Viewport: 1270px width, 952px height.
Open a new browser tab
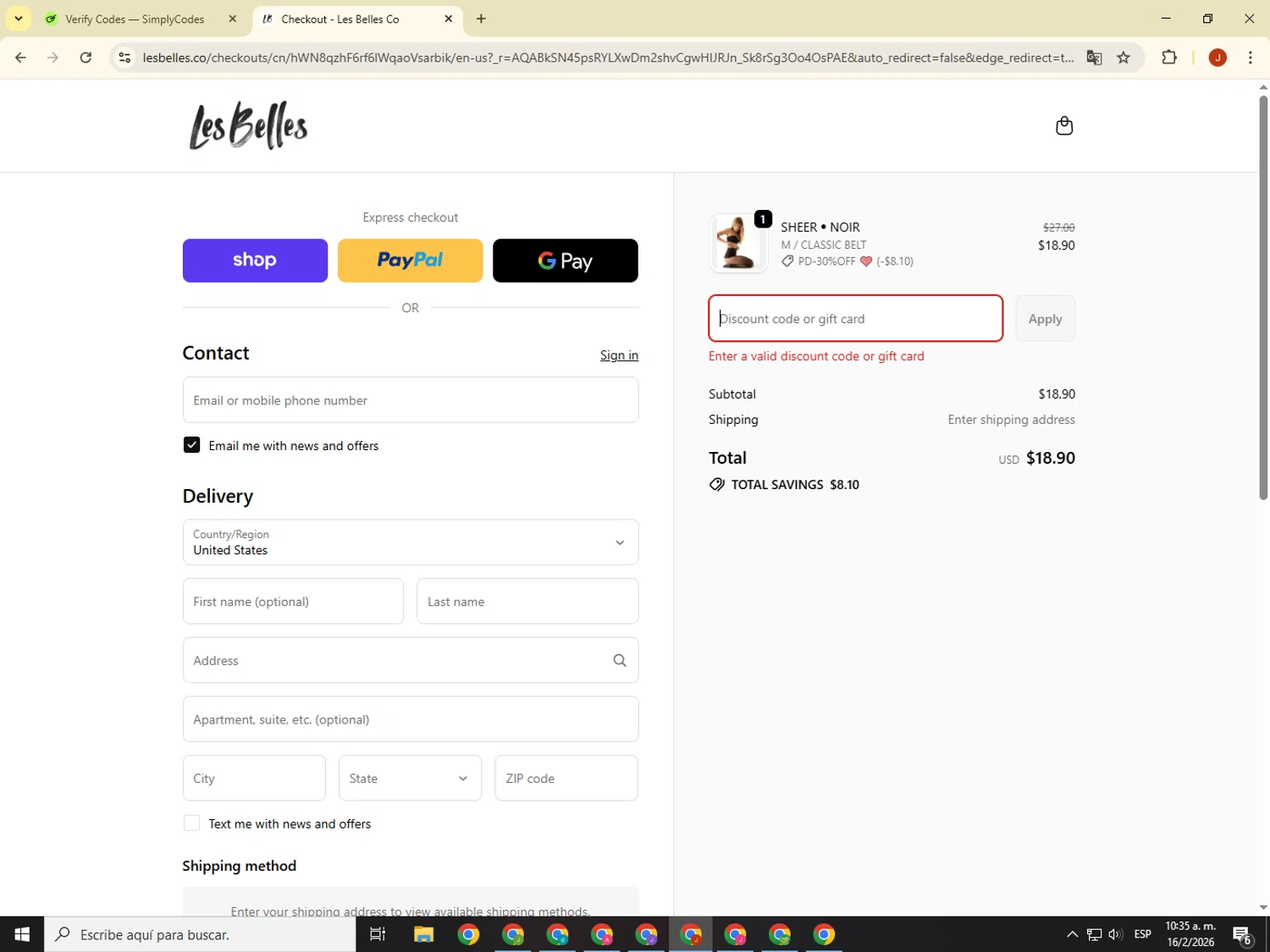pos(481,19)
